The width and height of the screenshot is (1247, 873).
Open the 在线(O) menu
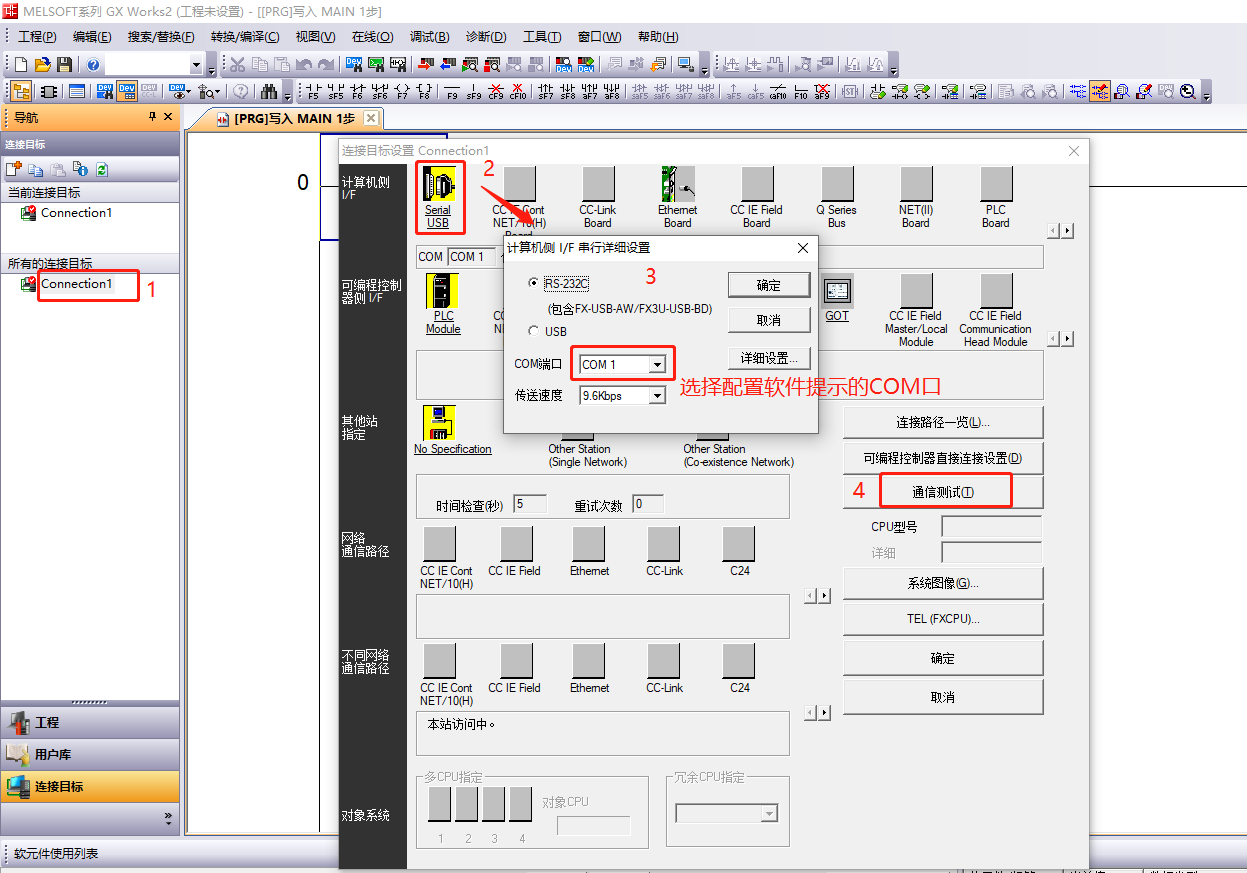tap(372, 37)
